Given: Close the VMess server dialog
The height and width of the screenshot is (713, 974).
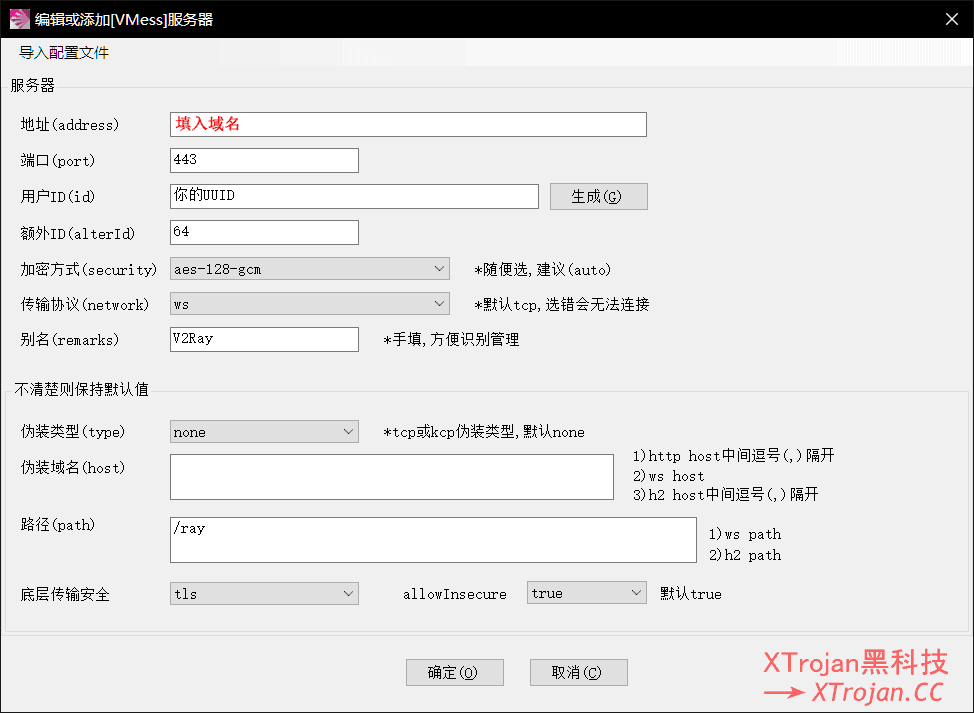Looking at the screenshot, I should (x=952, y=19).
